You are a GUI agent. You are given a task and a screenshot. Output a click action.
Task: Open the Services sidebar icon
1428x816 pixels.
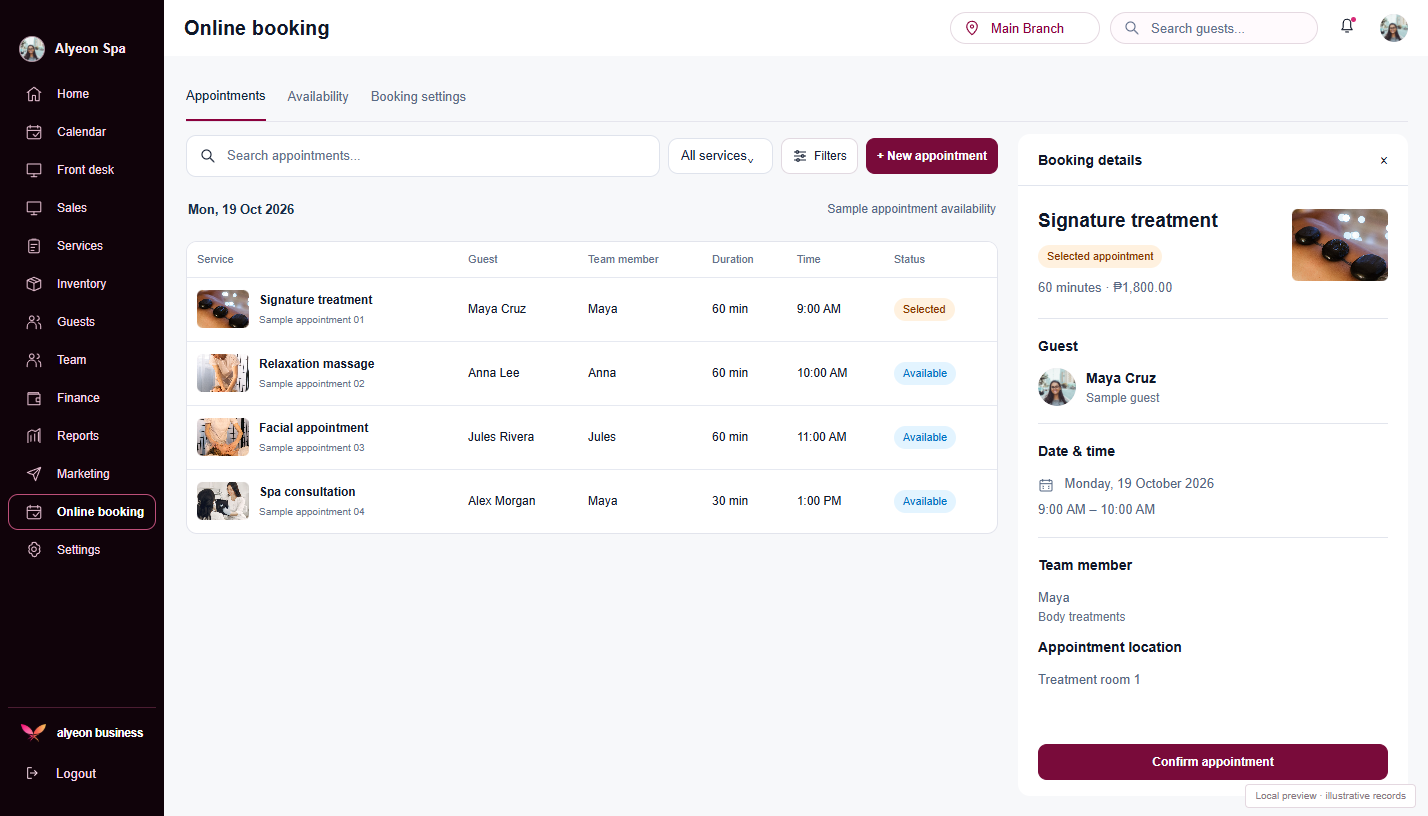pyautogui.click(x=34, y=246)
